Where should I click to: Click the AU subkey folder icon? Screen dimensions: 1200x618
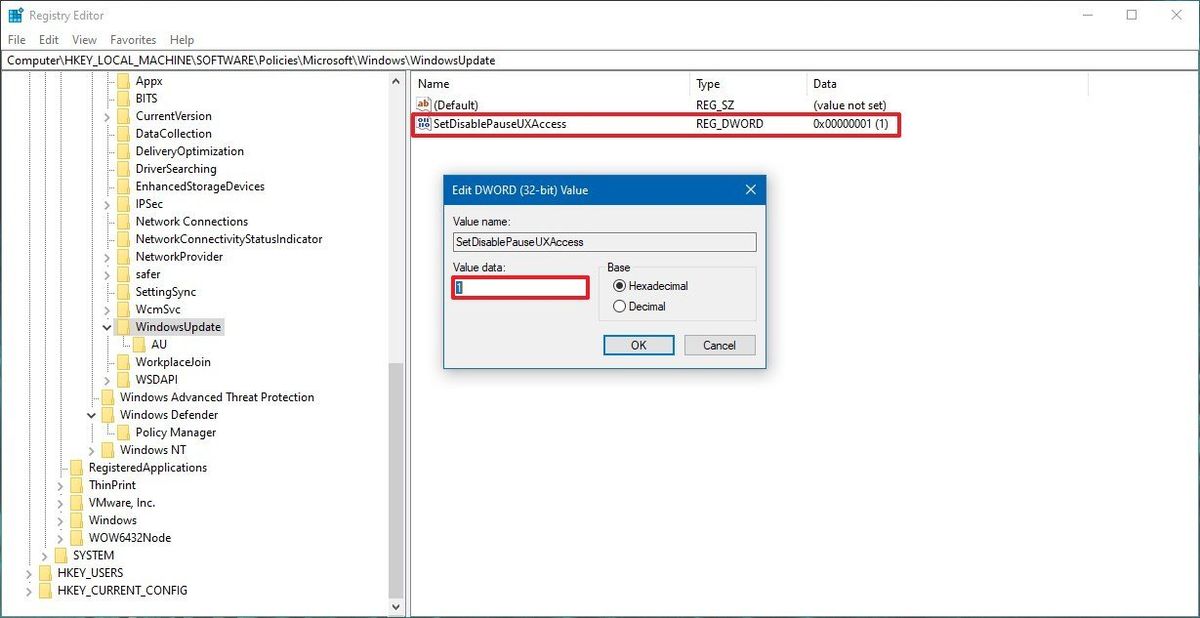coord(137,344)
